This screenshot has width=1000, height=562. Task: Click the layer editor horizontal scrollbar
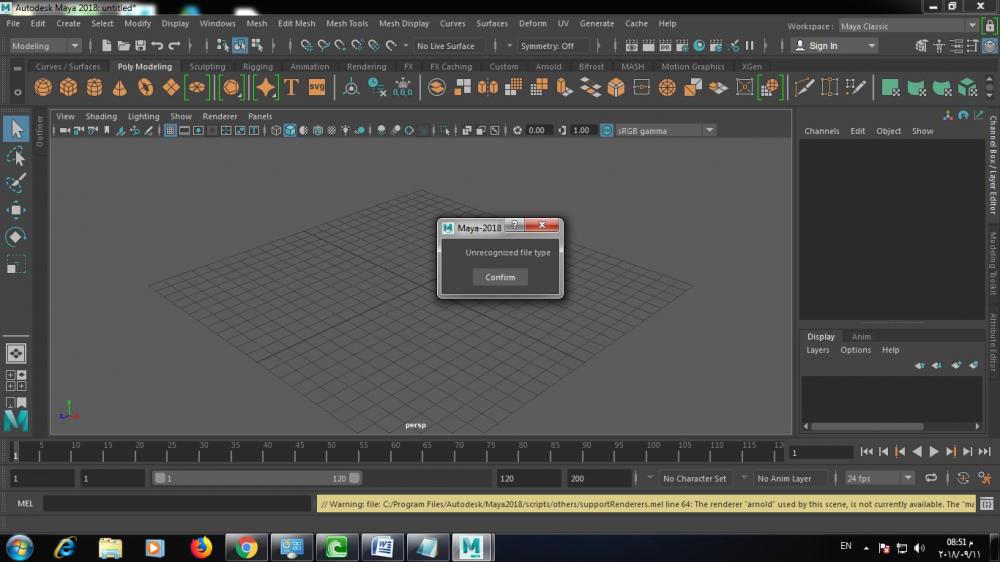click(x=867, y=426)
